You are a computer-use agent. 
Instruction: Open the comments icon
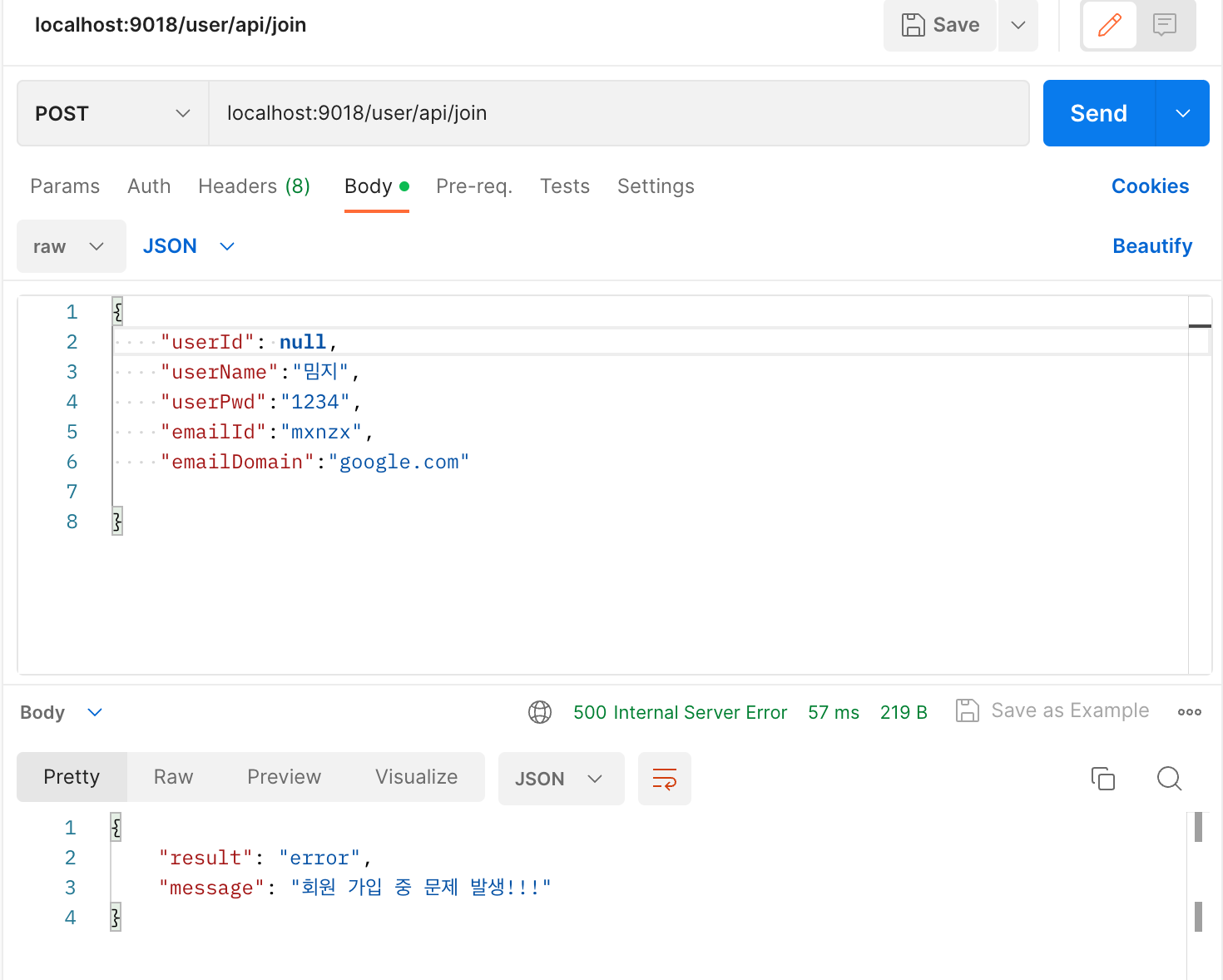point(1165,25)
